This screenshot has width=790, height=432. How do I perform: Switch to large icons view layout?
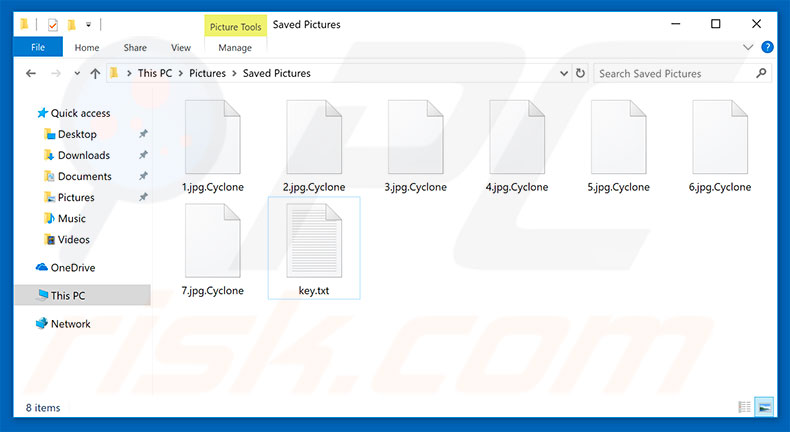tap(764, 407)
